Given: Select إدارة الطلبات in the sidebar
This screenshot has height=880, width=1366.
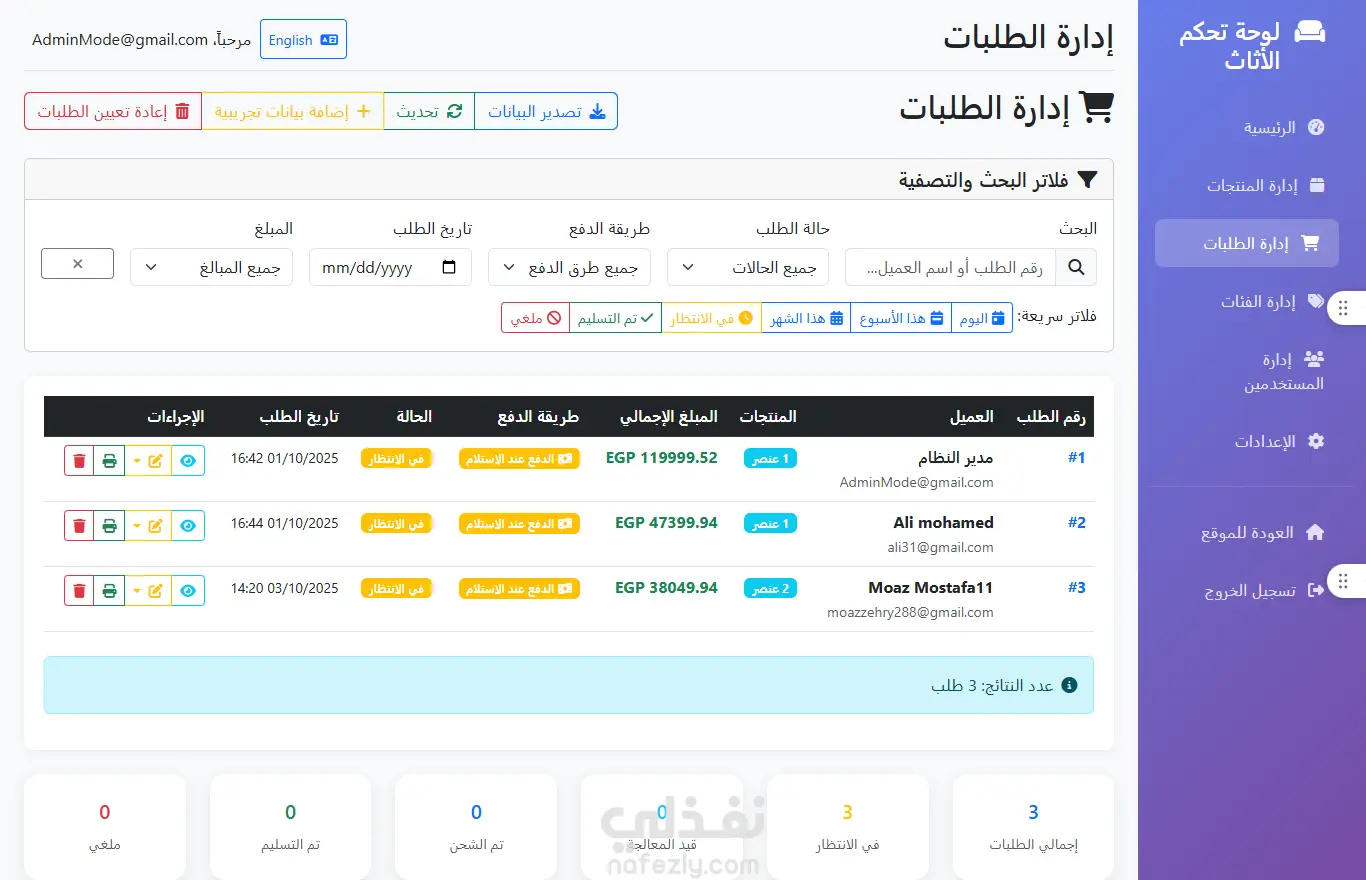Looking at the screenshot, I should pos(1247,243).
